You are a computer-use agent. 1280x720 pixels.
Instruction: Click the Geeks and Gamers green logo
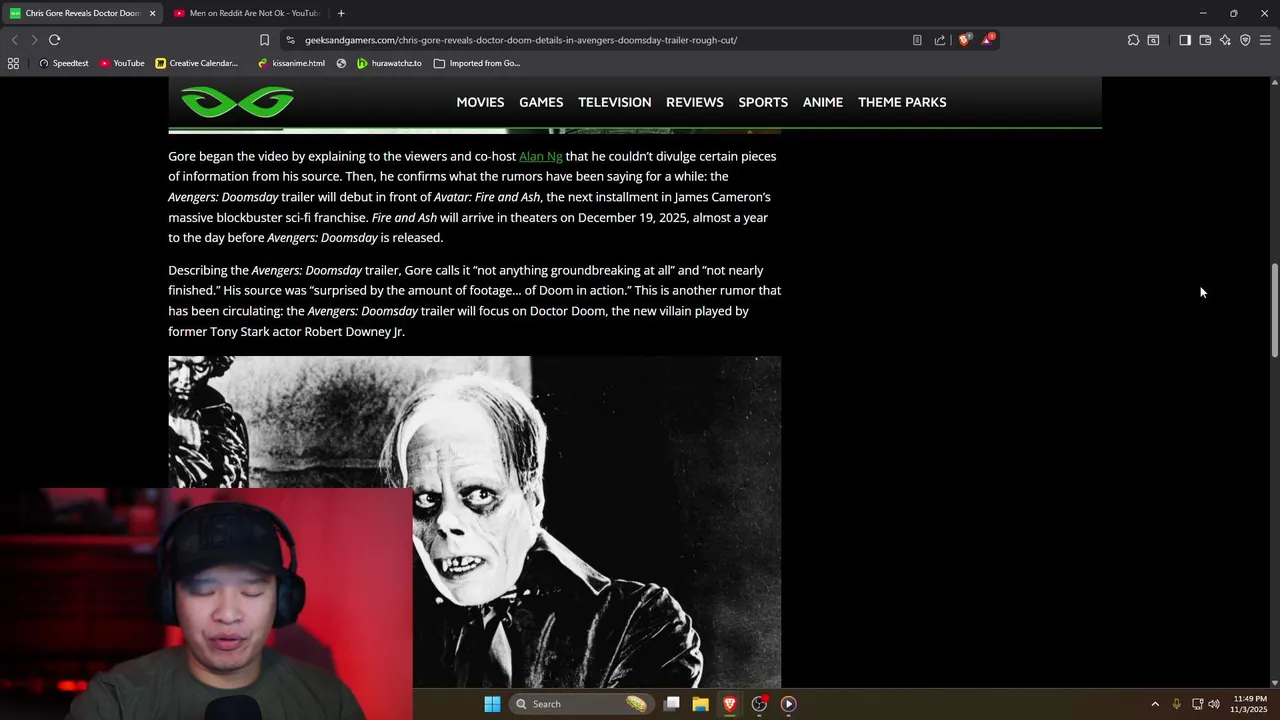pos(237,102)
